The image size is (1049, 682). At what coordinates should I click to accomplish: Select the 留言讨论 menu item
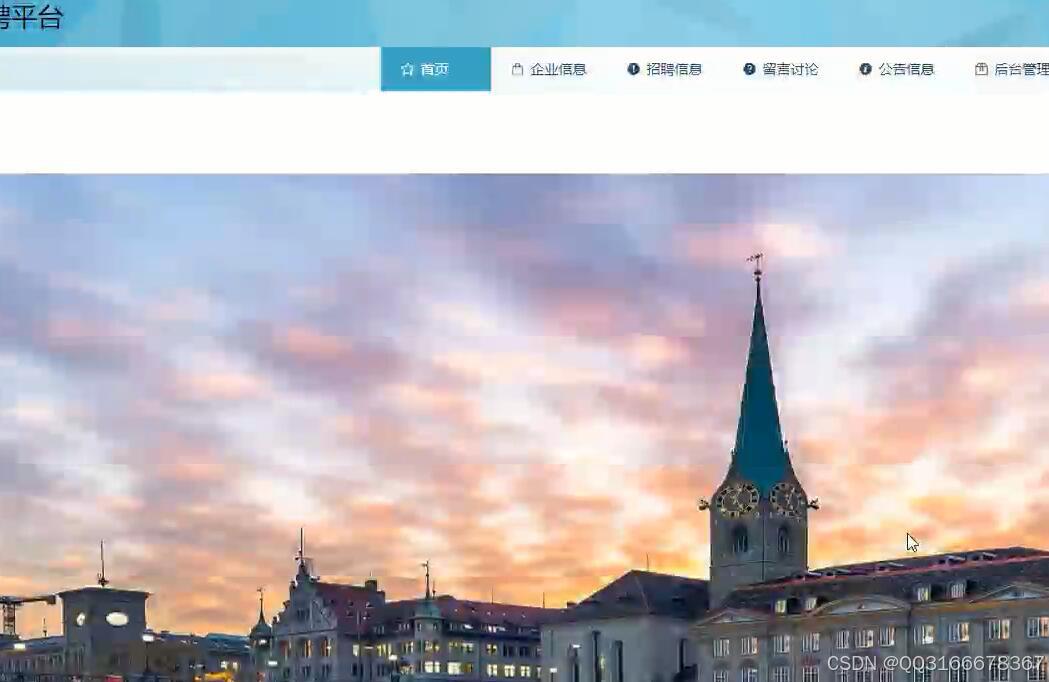coord(781,69)
